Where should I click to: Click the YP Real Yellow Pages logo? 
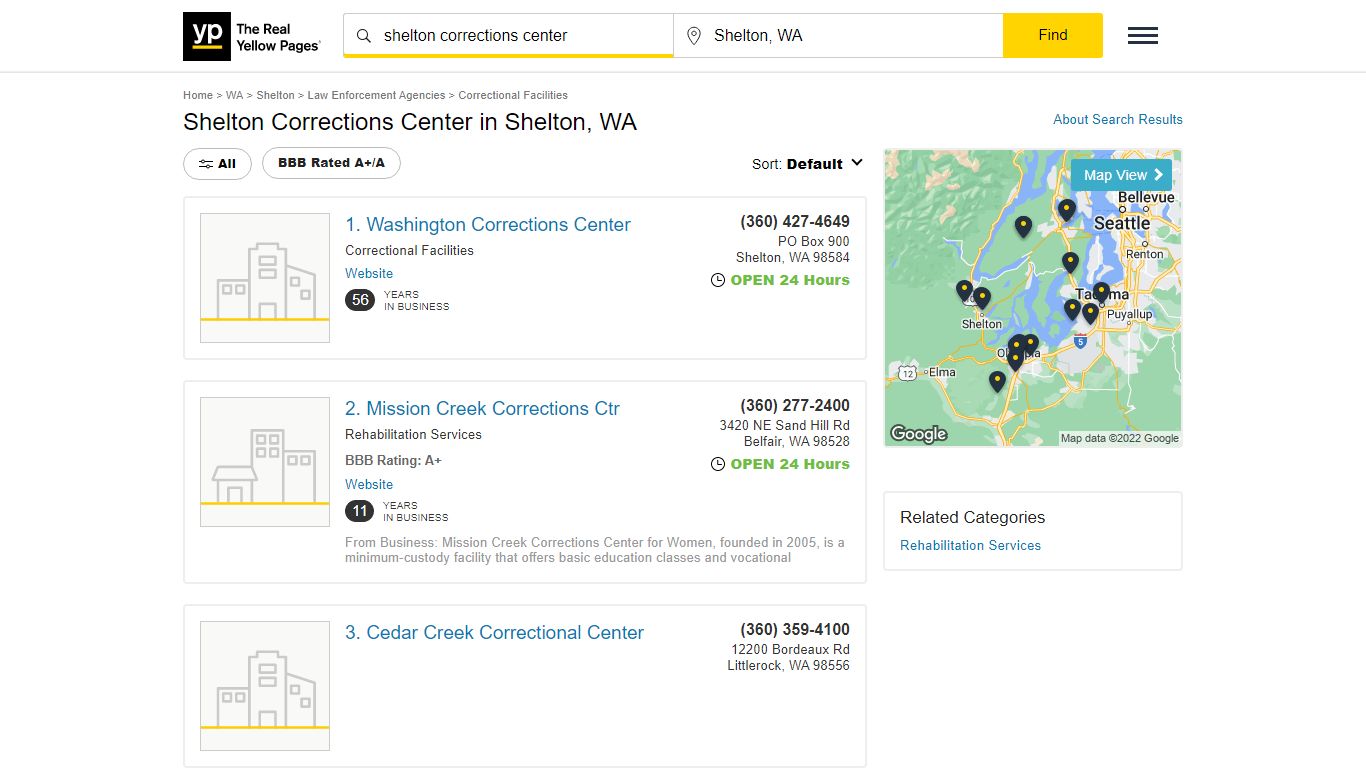[252, 36]
